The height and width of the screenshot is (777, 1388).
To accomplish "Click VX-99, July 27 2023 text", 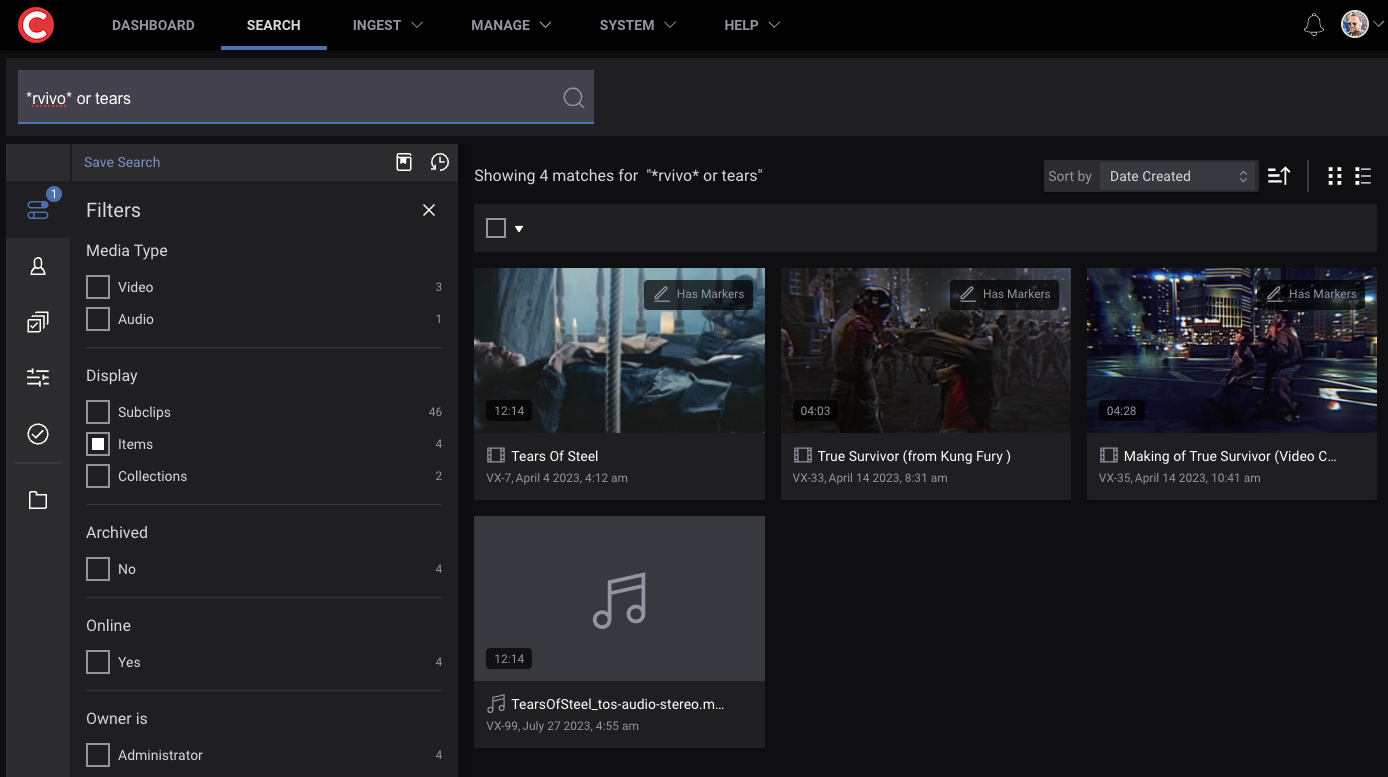I will click(x=562, y=726).
